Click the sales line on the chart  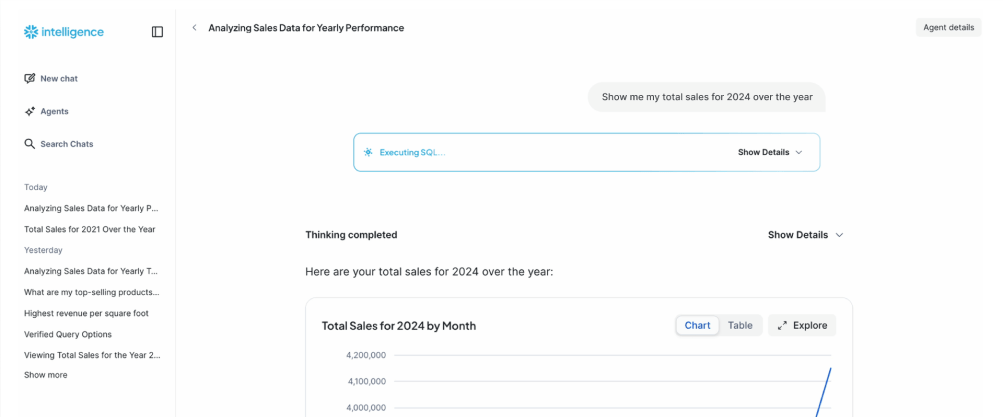[x=824, y=390]
